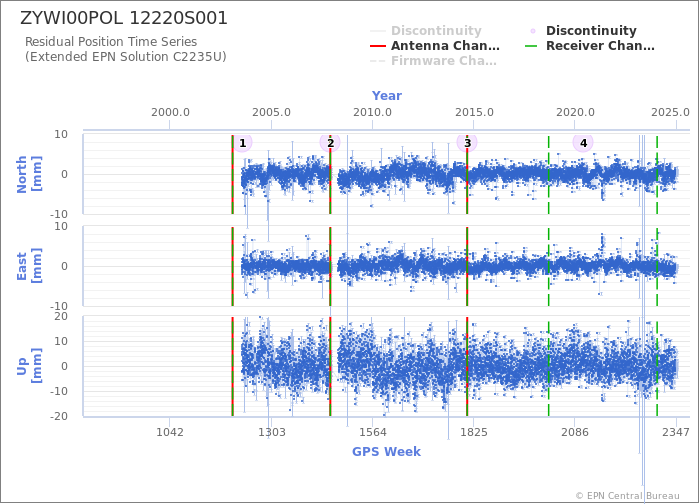Click the 2005.0 year tick label
Viewport: 700px width, 504px height.
coord(271,112)
